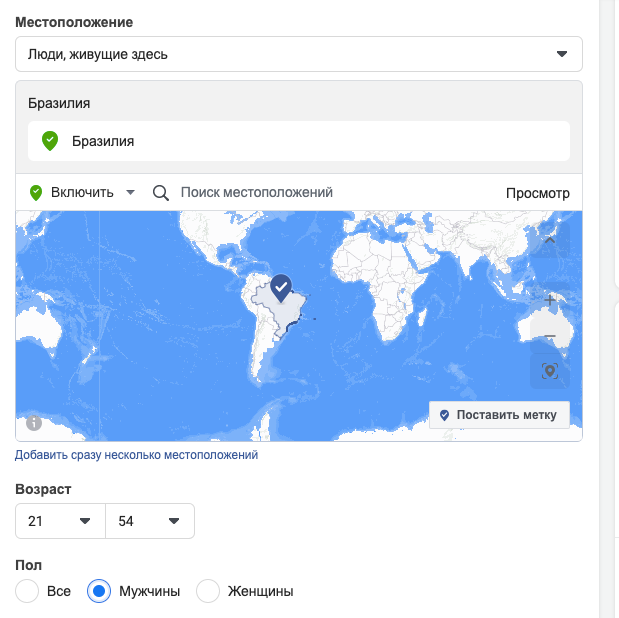
Task: Expand the Включить include/exclude menu
Action: coord(83,193)
